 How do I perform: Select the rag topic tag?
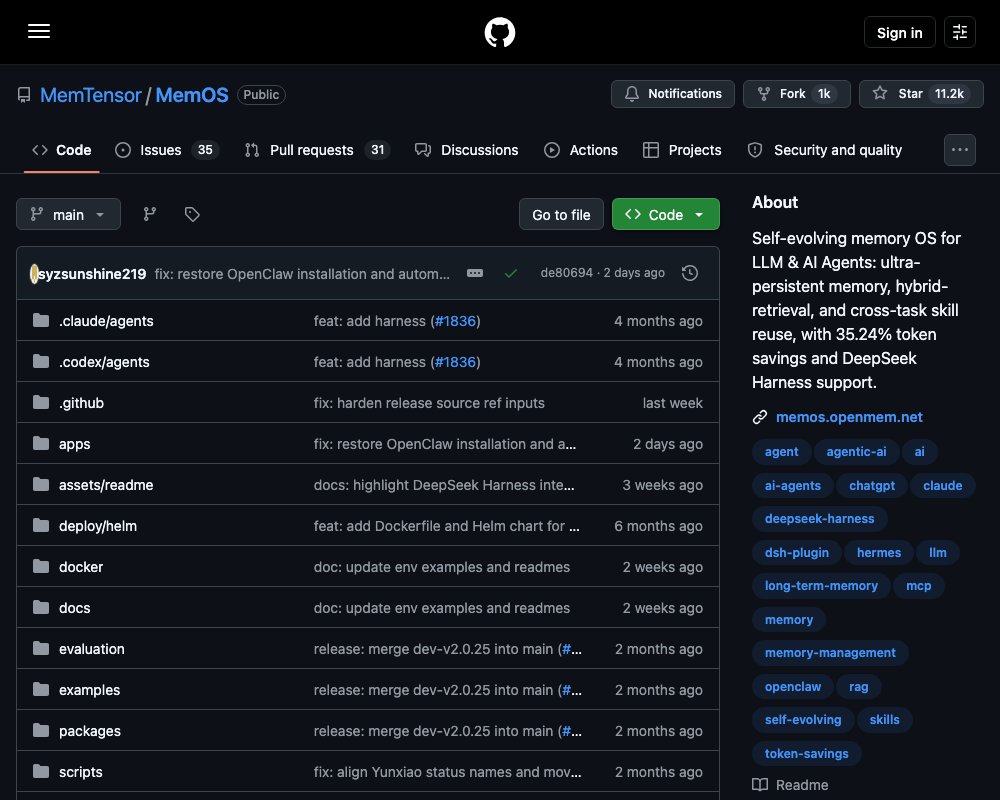858,686
